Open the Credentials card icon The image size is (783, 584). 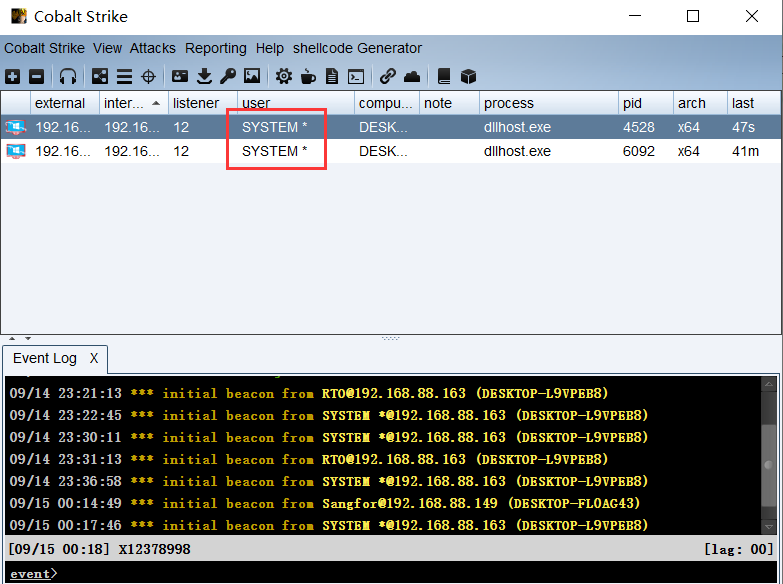coord(180,76)
